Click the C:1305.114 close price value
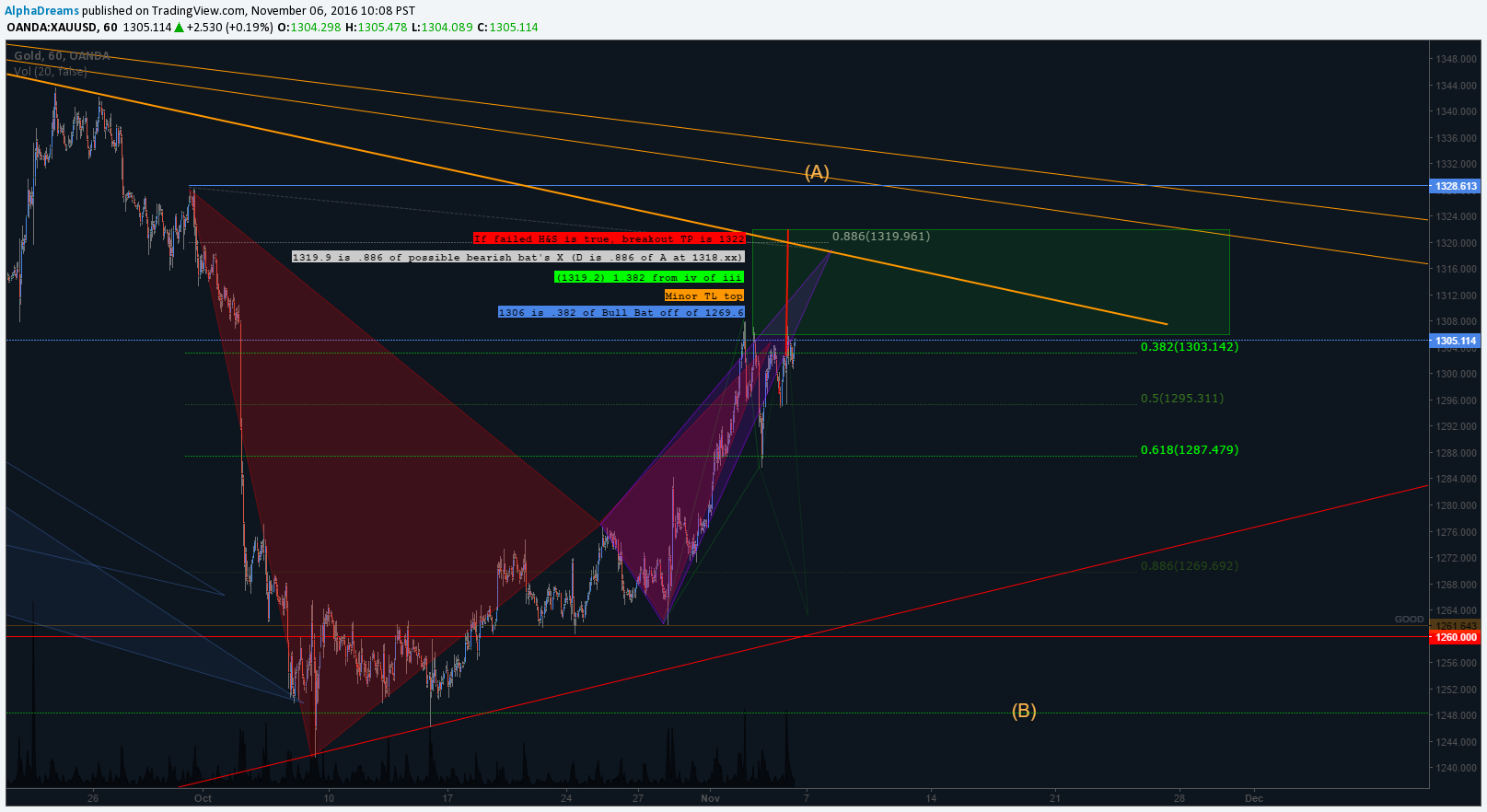 pyautogui.click(x=507, y=27)
